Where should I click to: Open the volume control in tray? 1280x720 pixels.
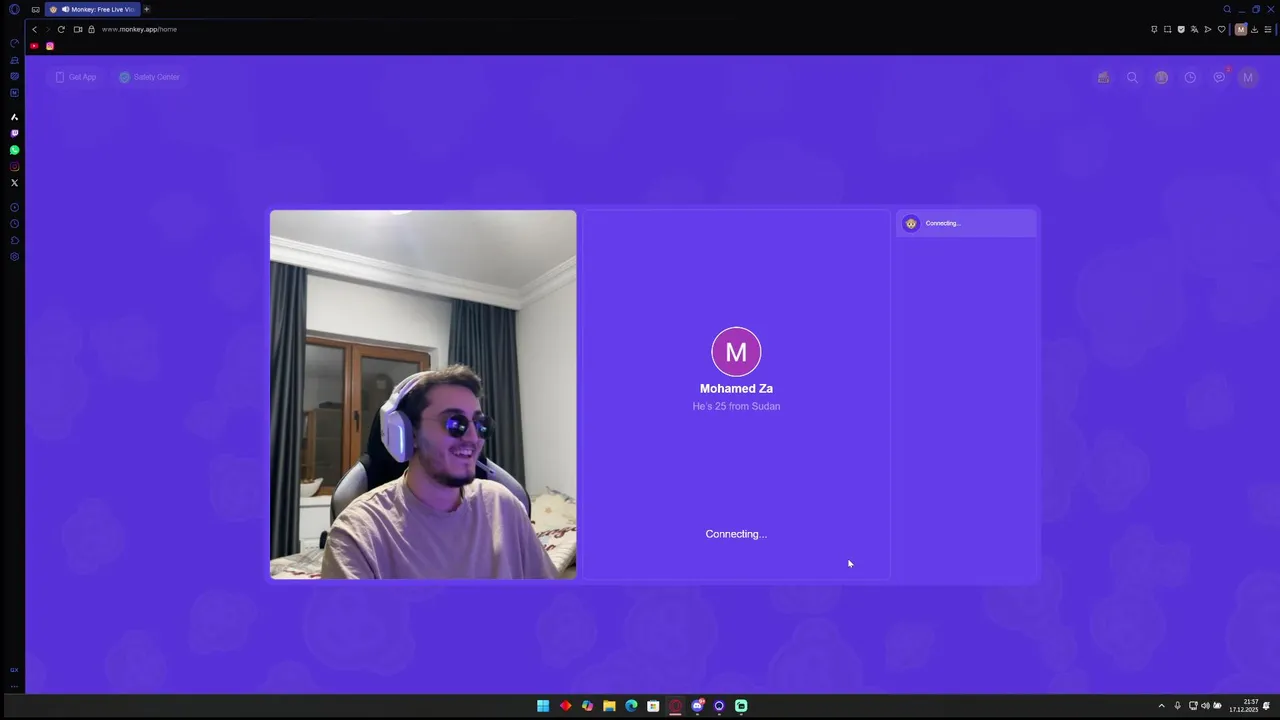pyautogui.click(x=1205, y=706)
